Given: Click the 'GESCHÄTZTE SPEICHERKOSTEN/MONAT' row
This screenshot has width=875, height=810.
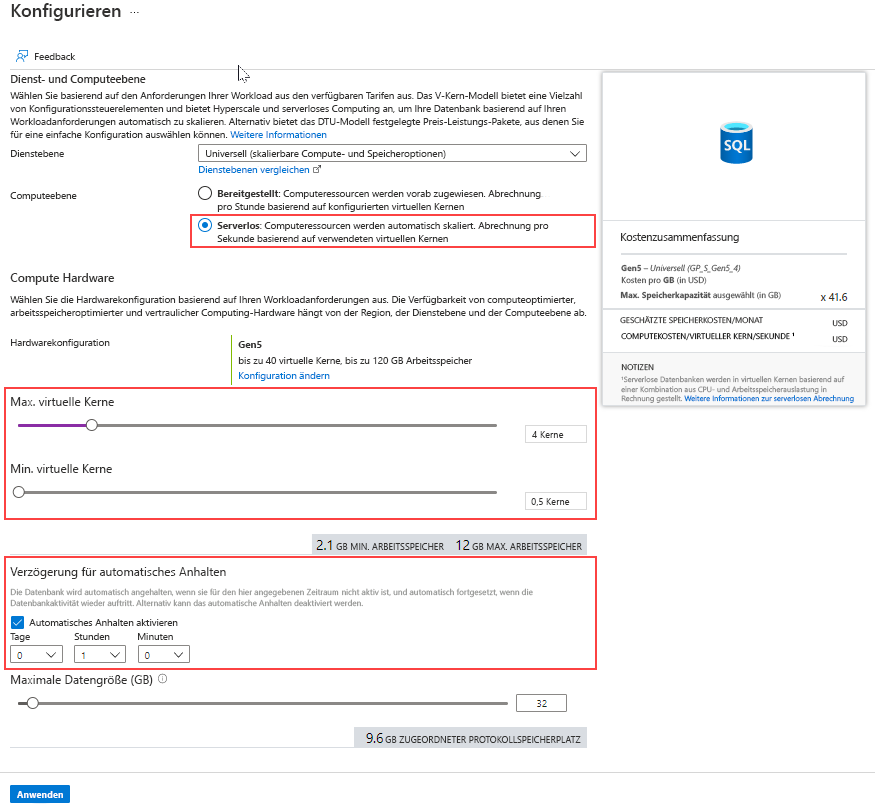Looking at the screenshot, I should tap(734, 321).
